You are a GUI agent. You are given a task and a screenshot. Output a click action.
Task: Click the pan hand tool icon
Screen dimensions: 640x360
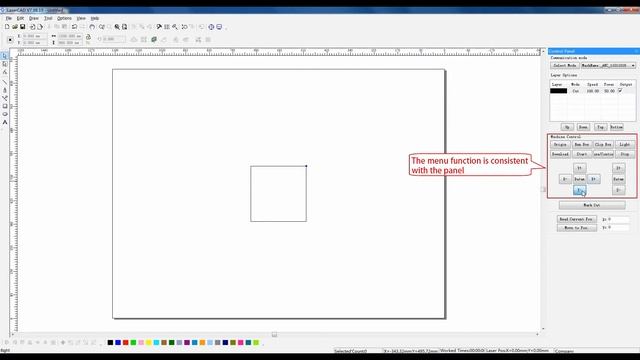(x=92, y=27)
